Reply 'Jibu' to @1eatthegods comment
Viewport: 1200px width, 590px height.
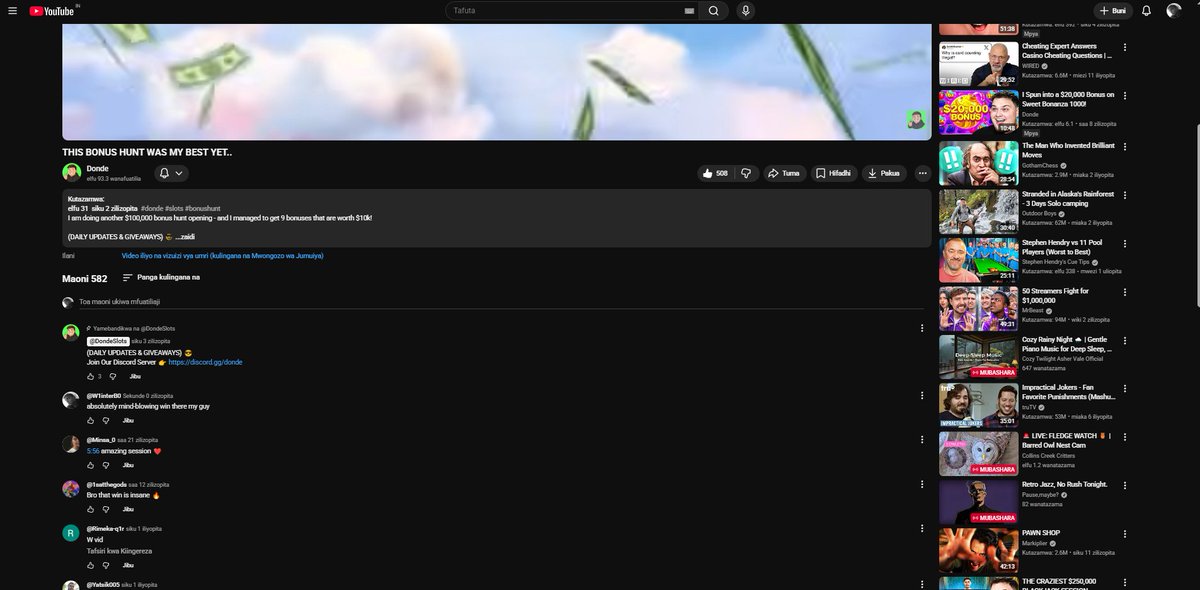[x=128, y=509]
